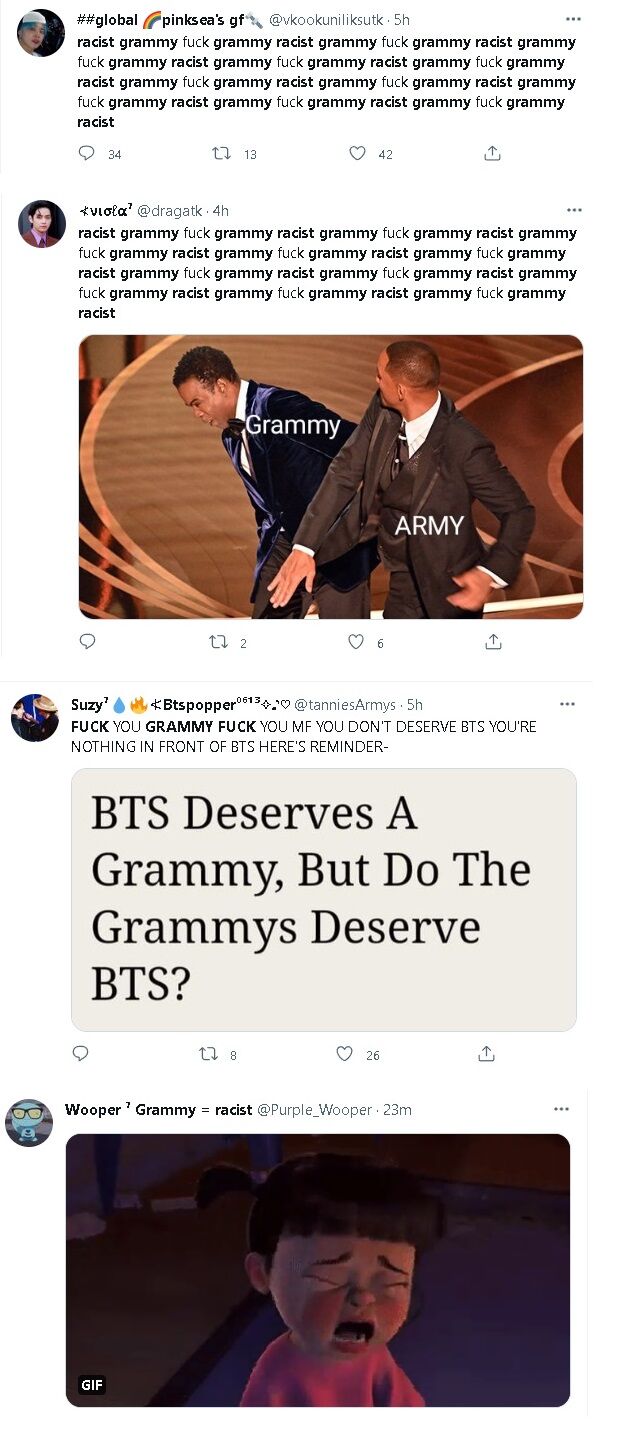The image size is (642, 1436).
Task: Share Suzy's BTS Deserves A Grammy tweet
Action: [486, 1053]
